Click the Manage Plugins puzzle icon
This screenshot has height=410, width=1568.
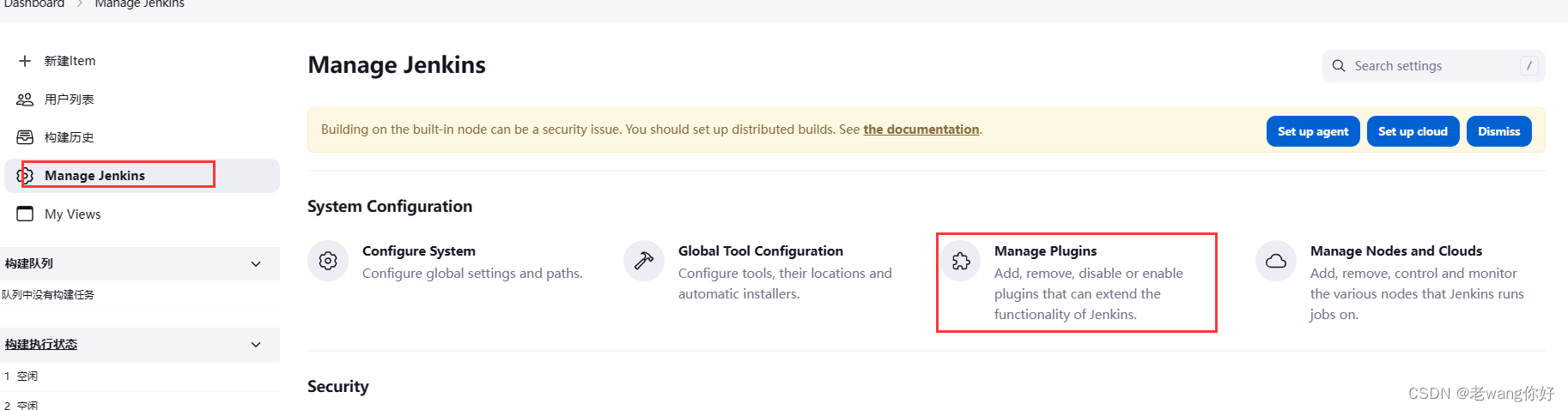pos(960,261)
